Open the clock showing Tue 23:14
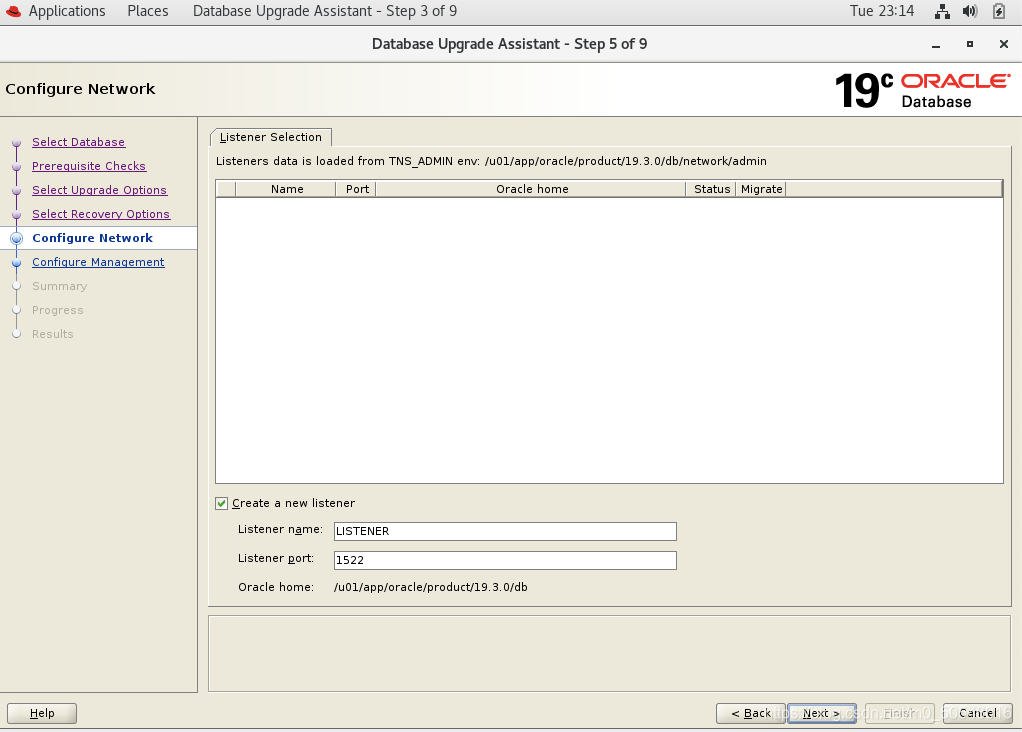1022x732 pixels. pyautogui.click(x=882, y=11)
